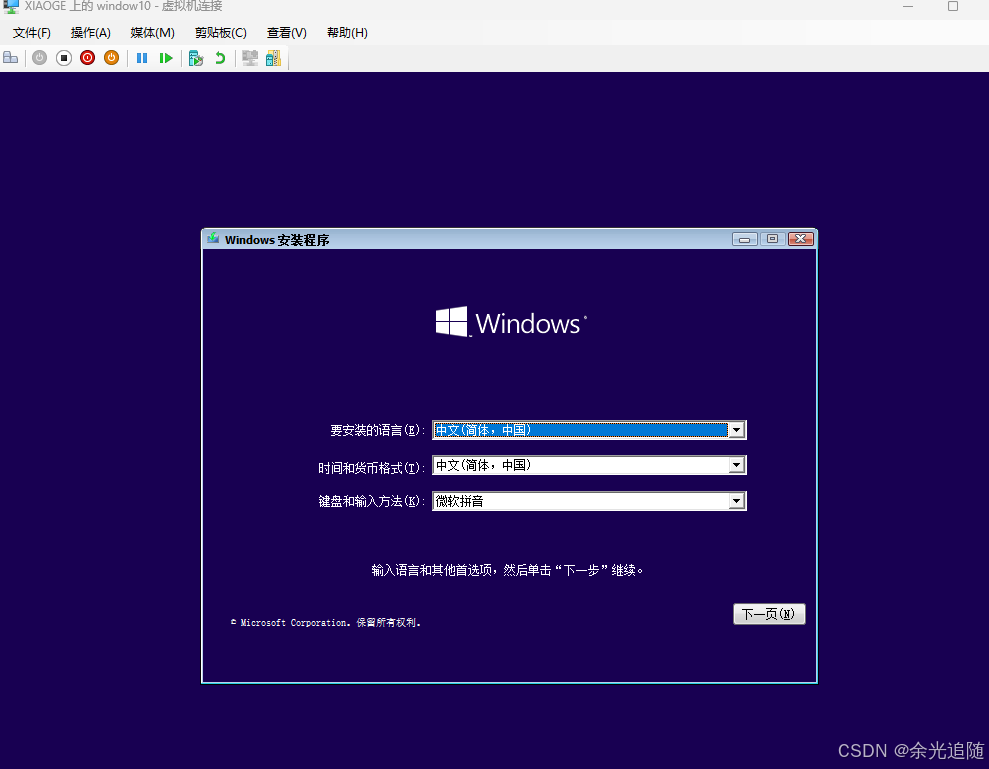Click the 帮助(H) menu item
This screenshot has width=989, height=769.
[346, 32]
